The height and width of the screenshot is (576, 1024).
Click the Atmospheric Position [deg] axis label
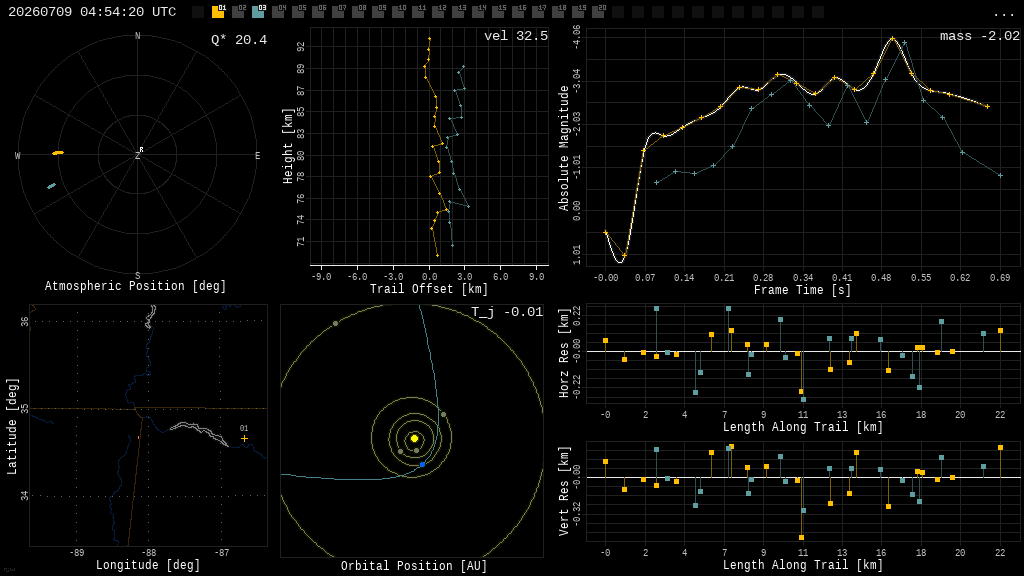135,286
